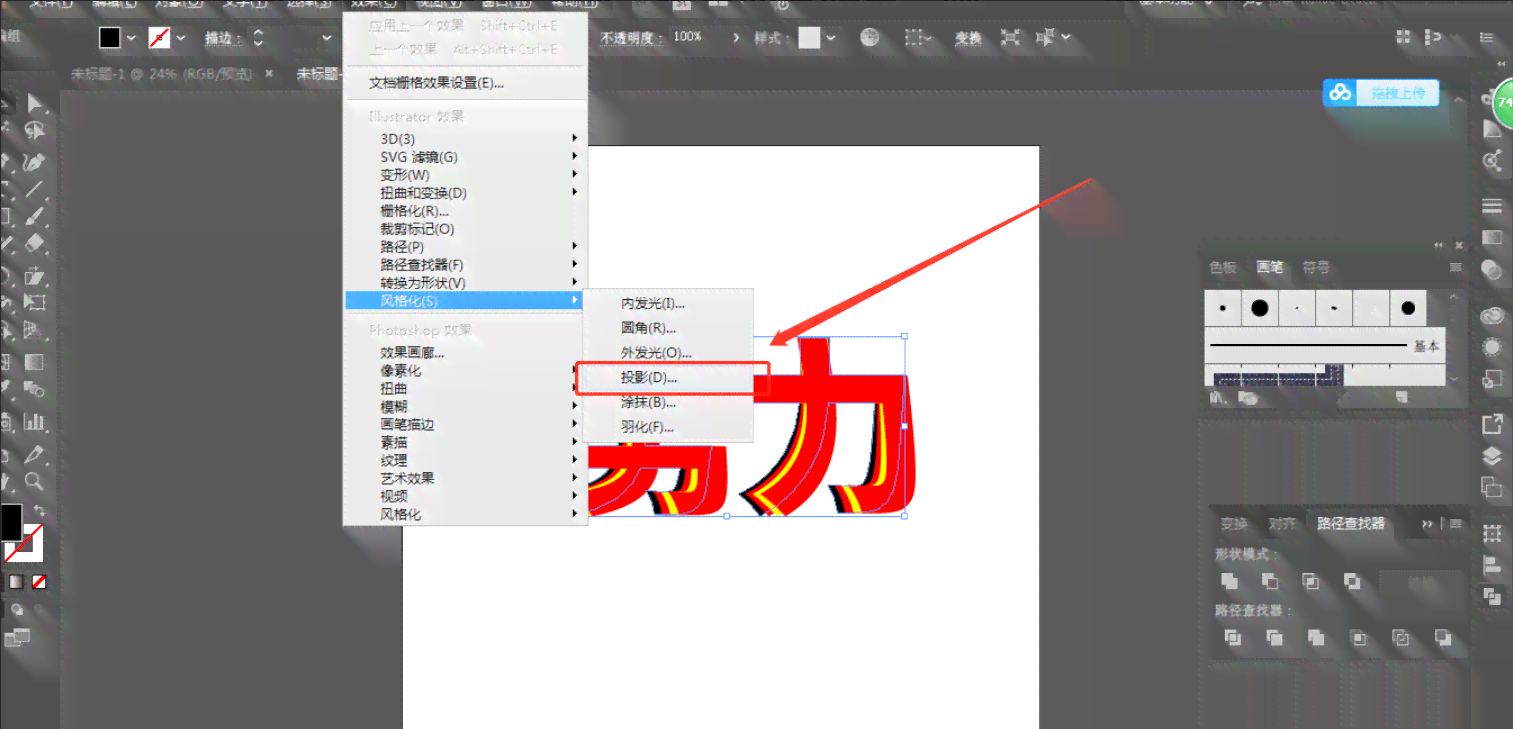1513x729 pixels.
Task: Open the Brushes panel flyout menu
Action: point(1456,268)
